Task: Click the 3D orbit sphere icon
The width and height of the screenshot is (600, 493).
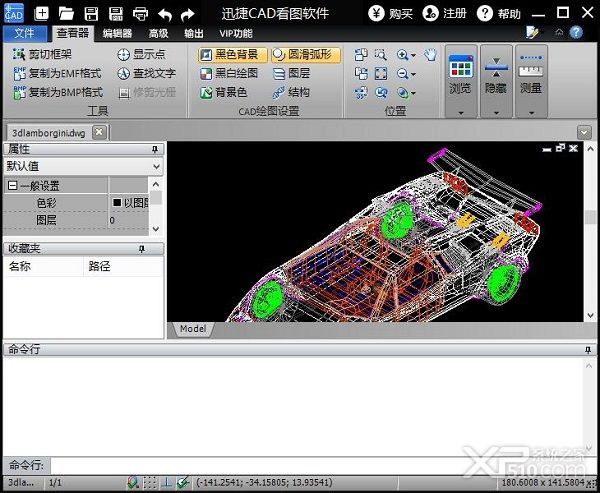Action: pos(403,93)
